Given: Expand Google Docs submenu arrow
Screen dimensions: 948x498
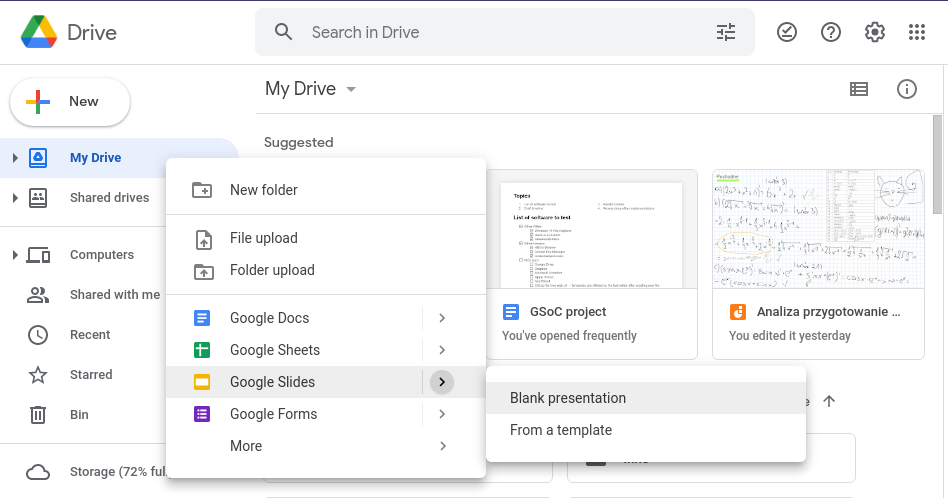Looking at the screenshot, I should (x=442, y=318).
